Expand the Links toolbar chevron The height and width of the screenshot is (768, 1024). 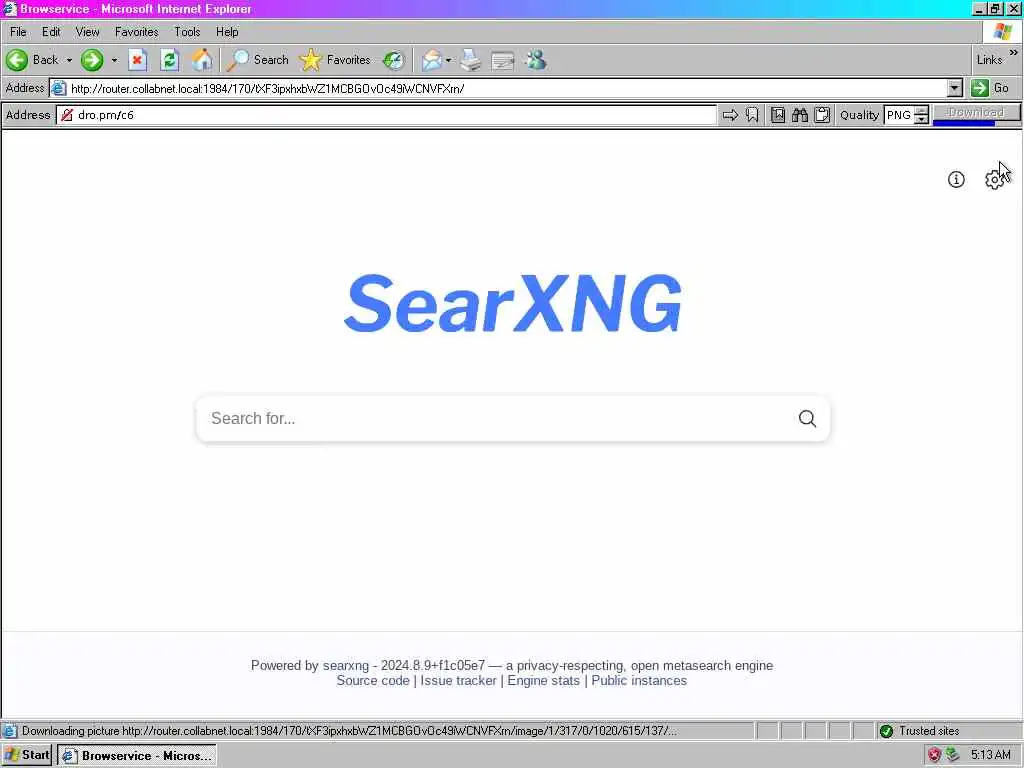tap(1013, 53)
